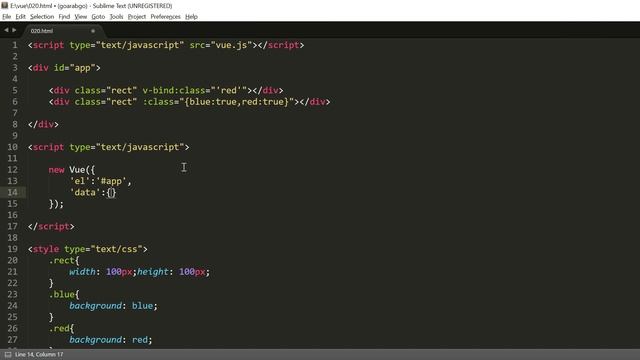Open the File menu
The width and height of the screenshot is (640, 360).
click(7, 17)
